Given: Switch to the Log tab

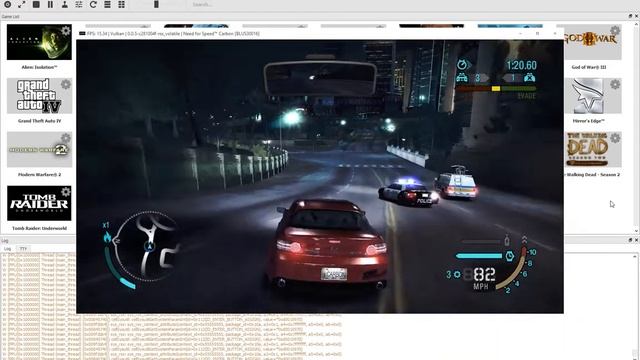Looking at the screenshot, I should [7, 249].
